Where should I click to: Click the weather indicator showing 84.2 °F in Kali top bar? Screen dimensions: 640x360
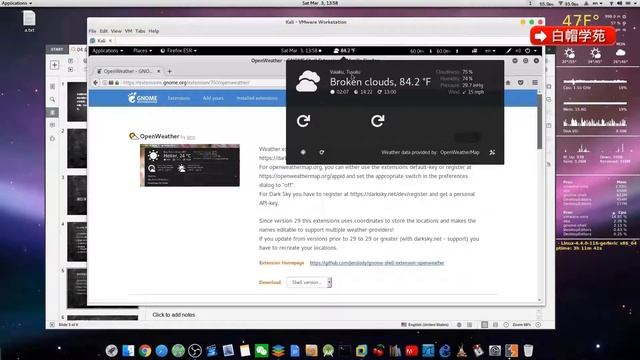[x=344, y=51]
